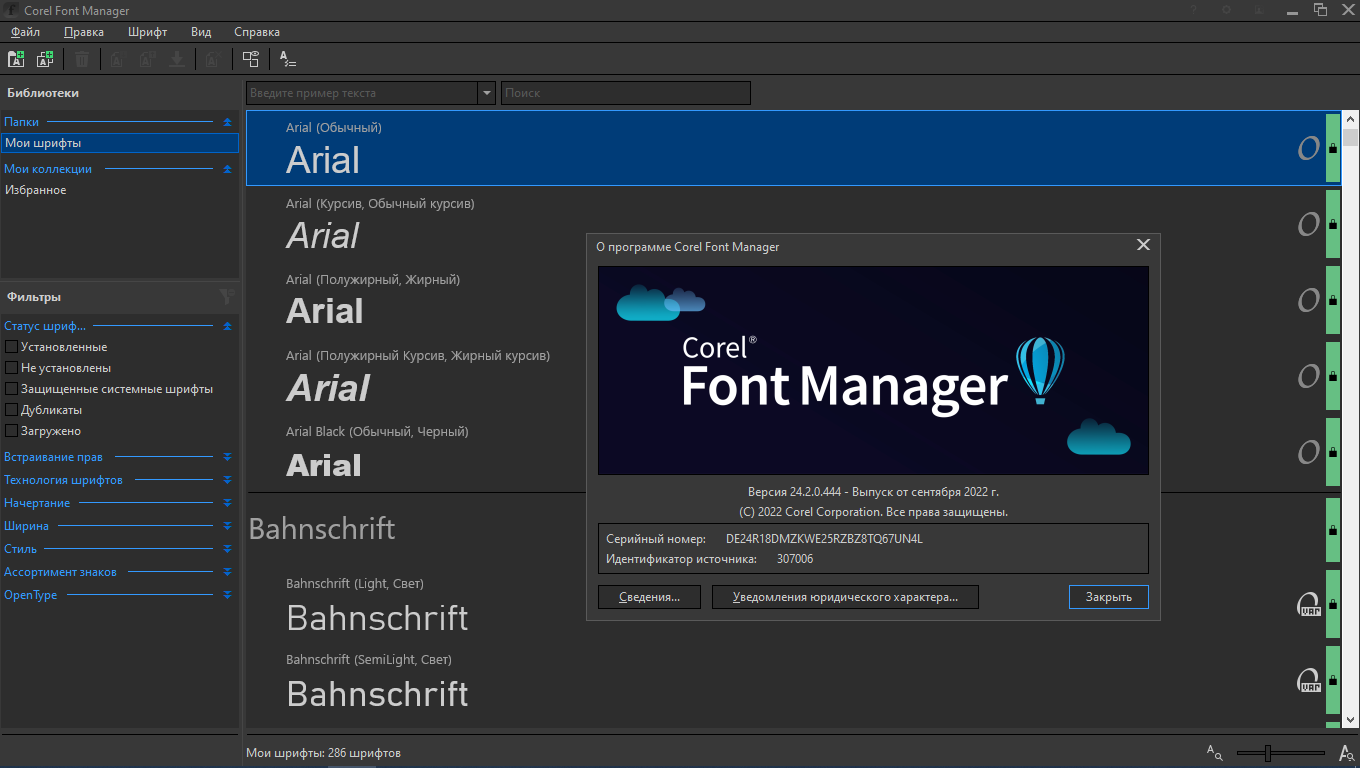Click the Сведения... button
This screenshot has height=768, width=1360.
649,597
